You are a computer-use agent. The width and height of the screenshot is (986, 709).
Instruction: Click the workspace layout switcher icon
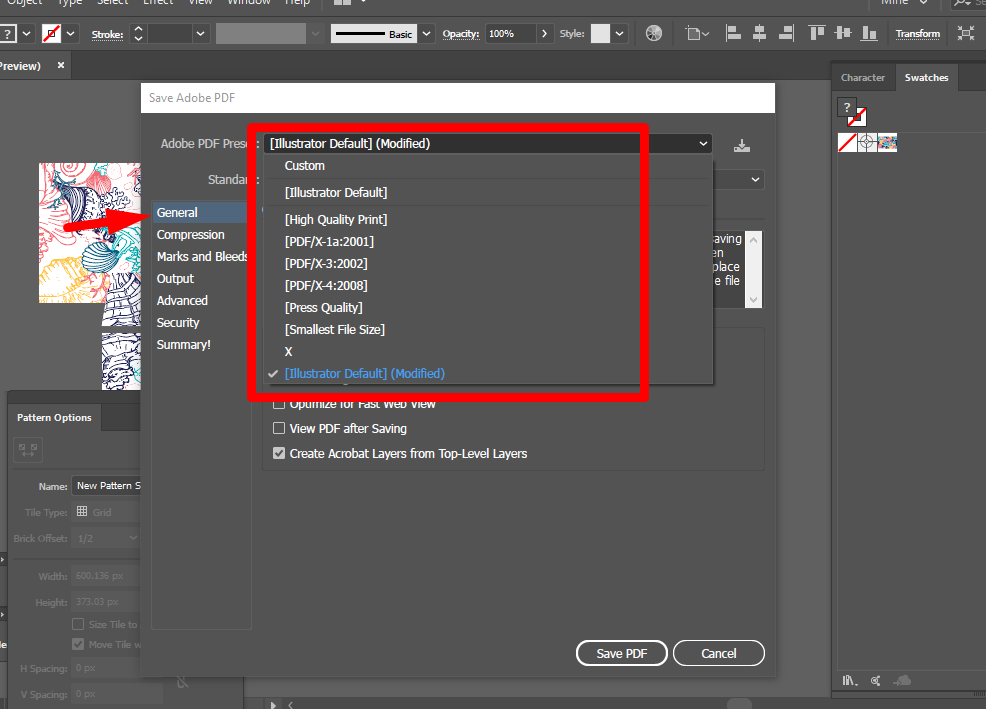coord(349,3)
